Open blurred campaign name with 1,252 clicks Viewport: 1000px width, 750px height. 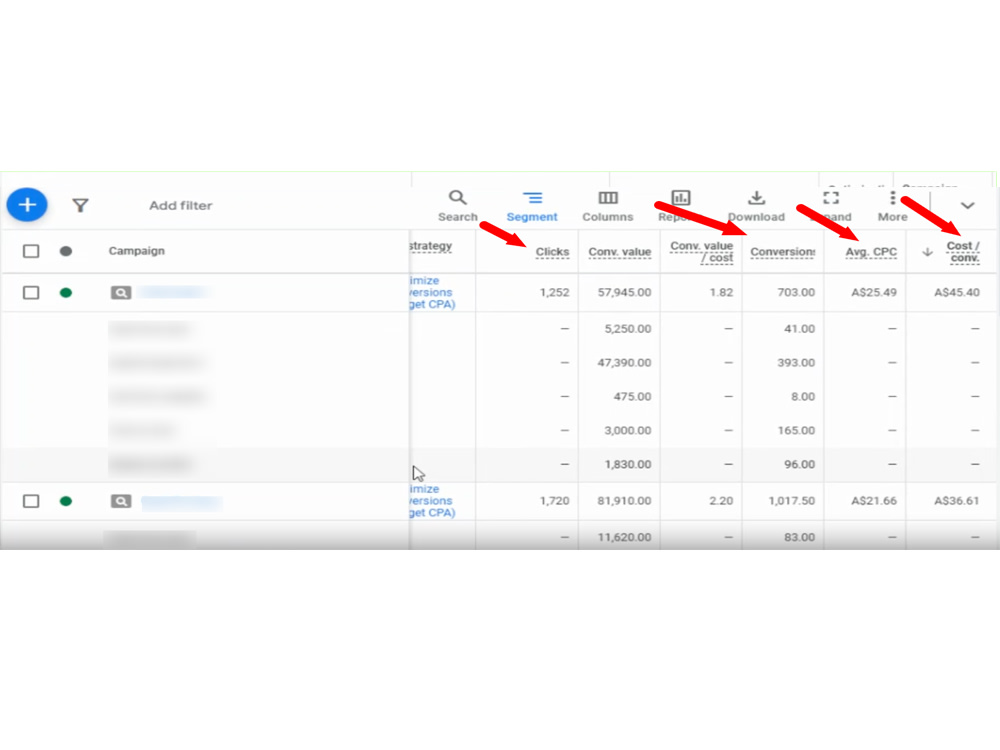click(x=173, y=293)
